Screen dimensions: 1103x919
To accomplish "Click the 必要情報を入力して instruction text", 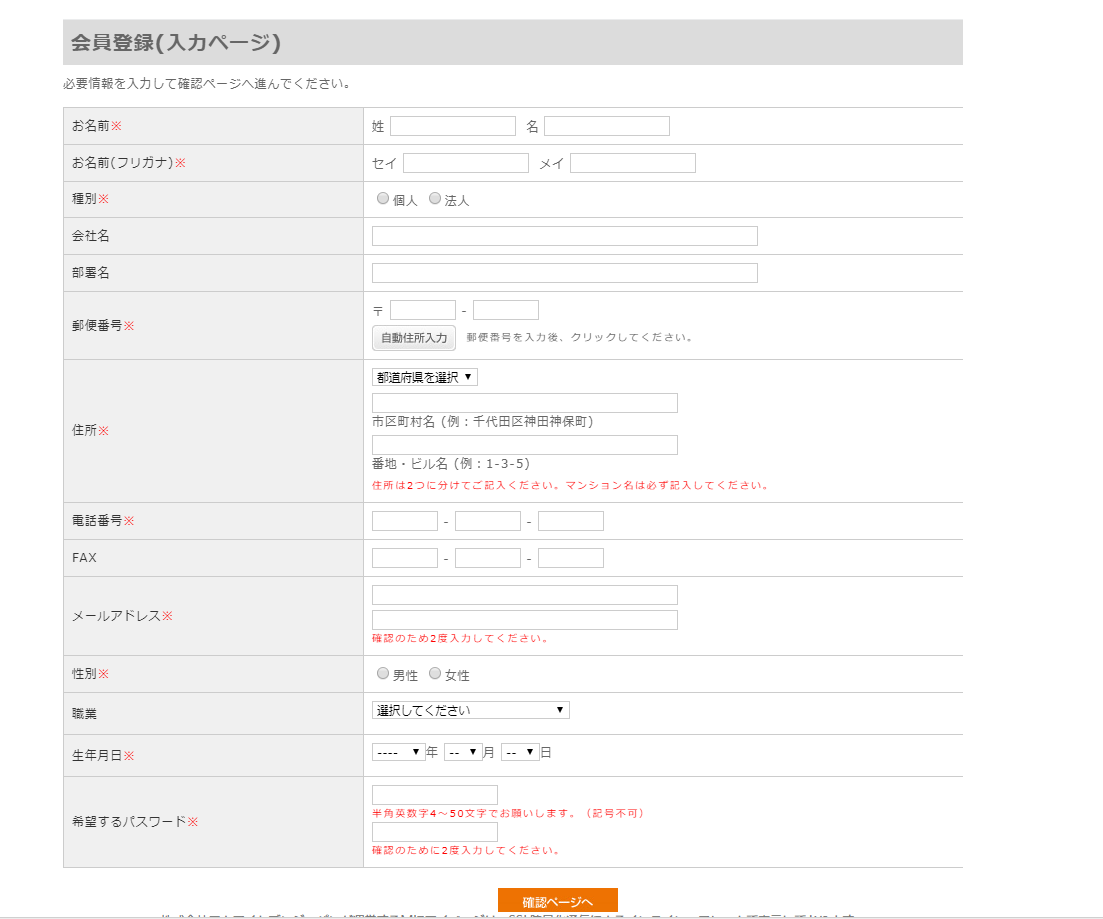I will 207,83.
